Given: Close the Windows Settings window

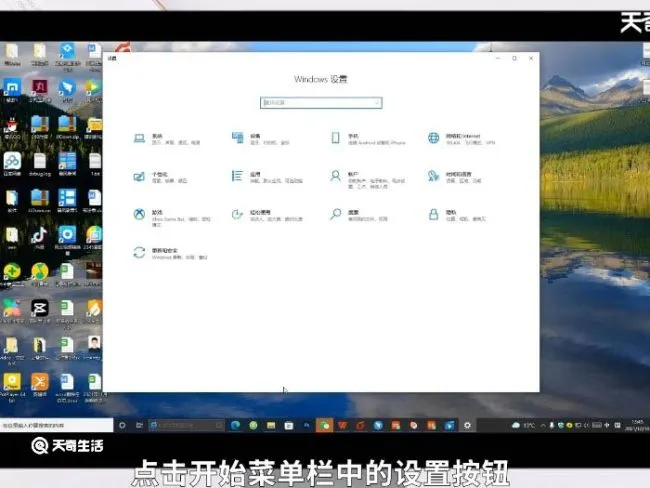Looking at the screenshot, I should [531, 58].
